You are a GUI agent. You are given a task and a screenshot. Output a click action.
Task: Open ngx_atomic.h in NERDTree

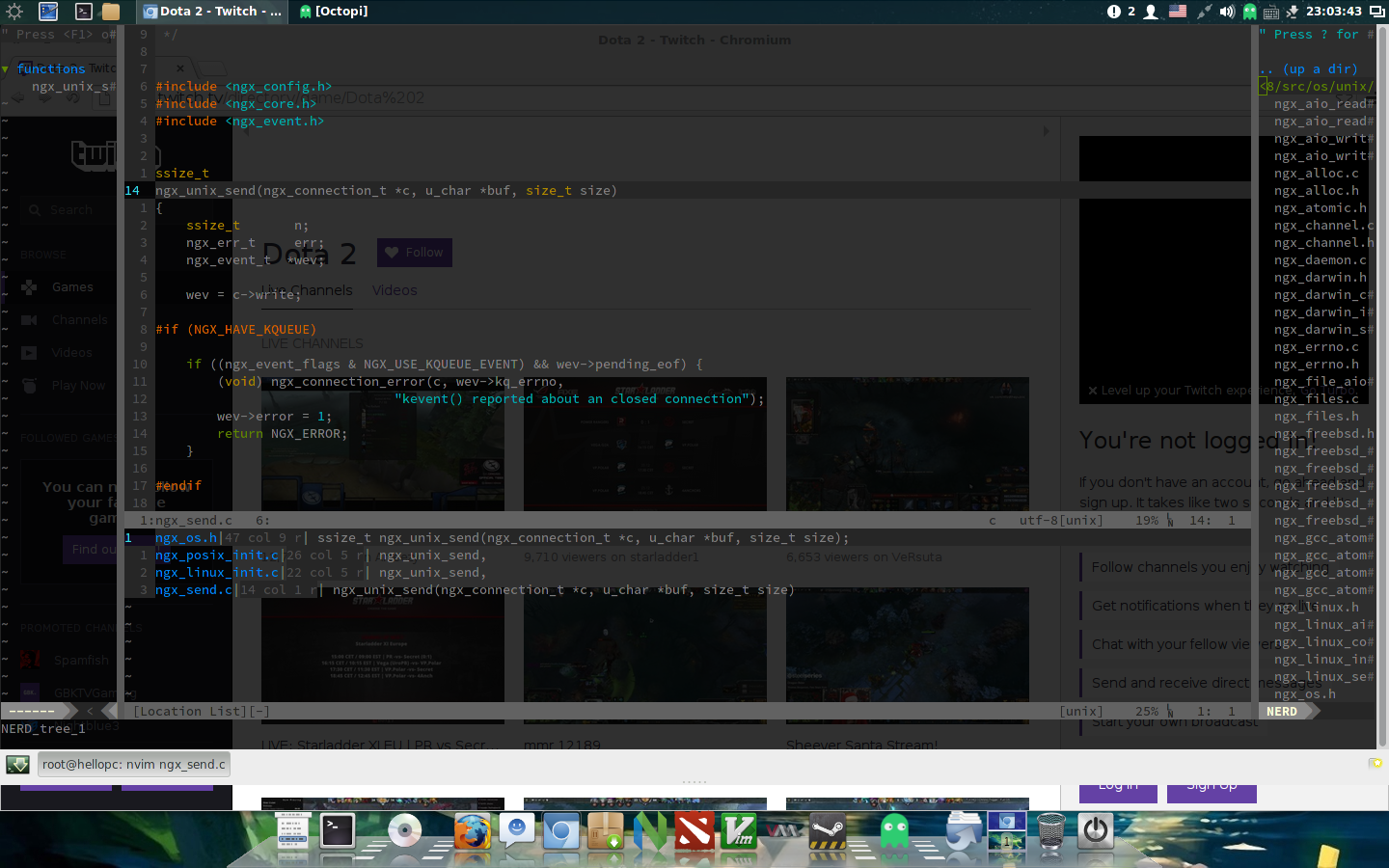[x=1320, y=208]
